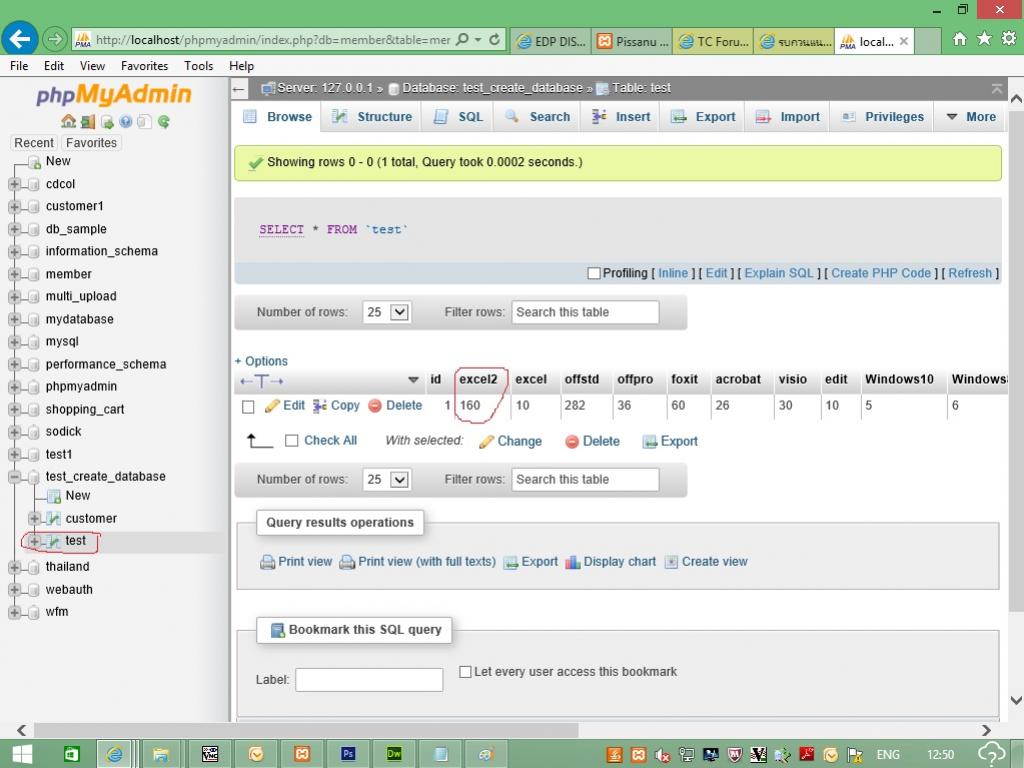
Task: Click the upper Filter rows search field
Action: click(x=585, y=312)
